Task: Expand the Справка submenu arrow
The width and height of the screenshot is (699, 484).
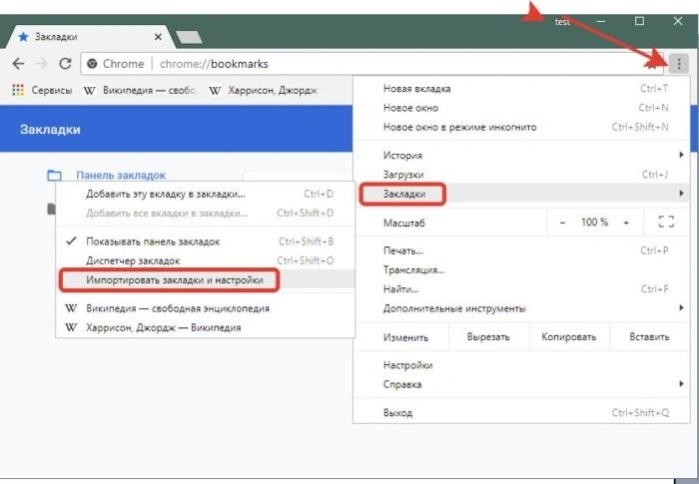Action: point(681,384)
